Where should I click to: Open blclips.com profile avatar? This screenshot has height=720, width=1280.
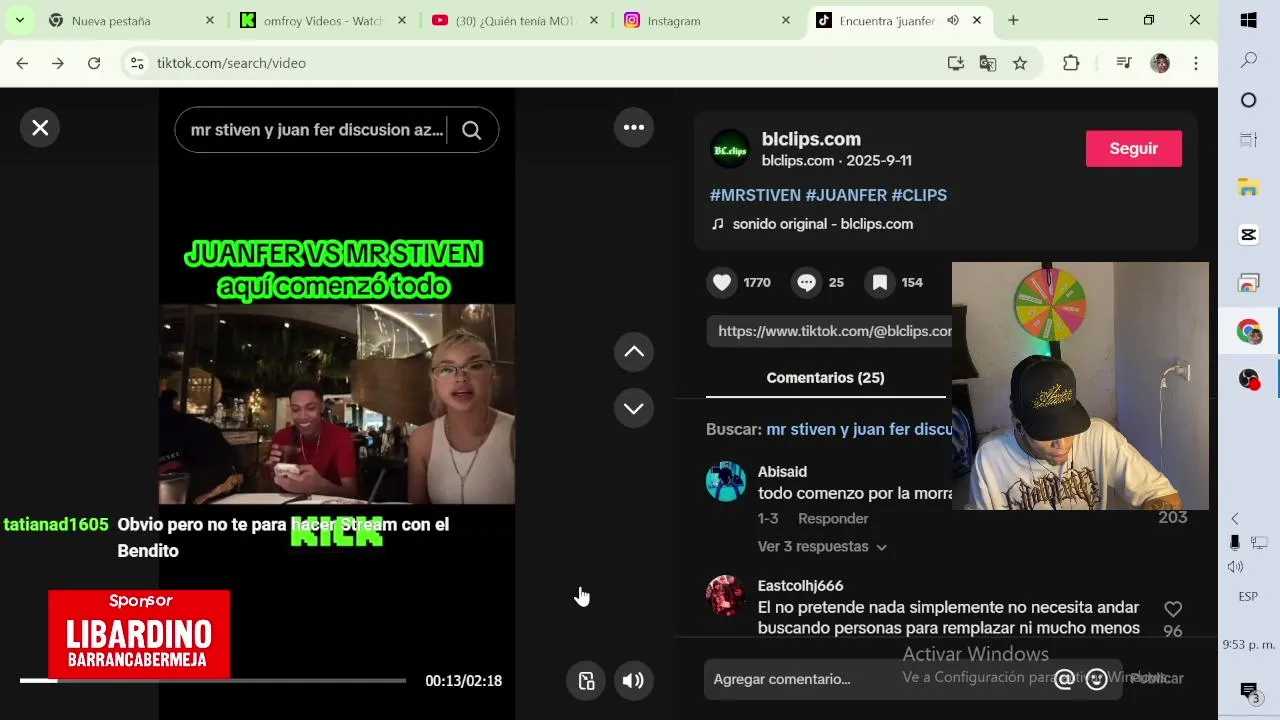pos(729,149)
